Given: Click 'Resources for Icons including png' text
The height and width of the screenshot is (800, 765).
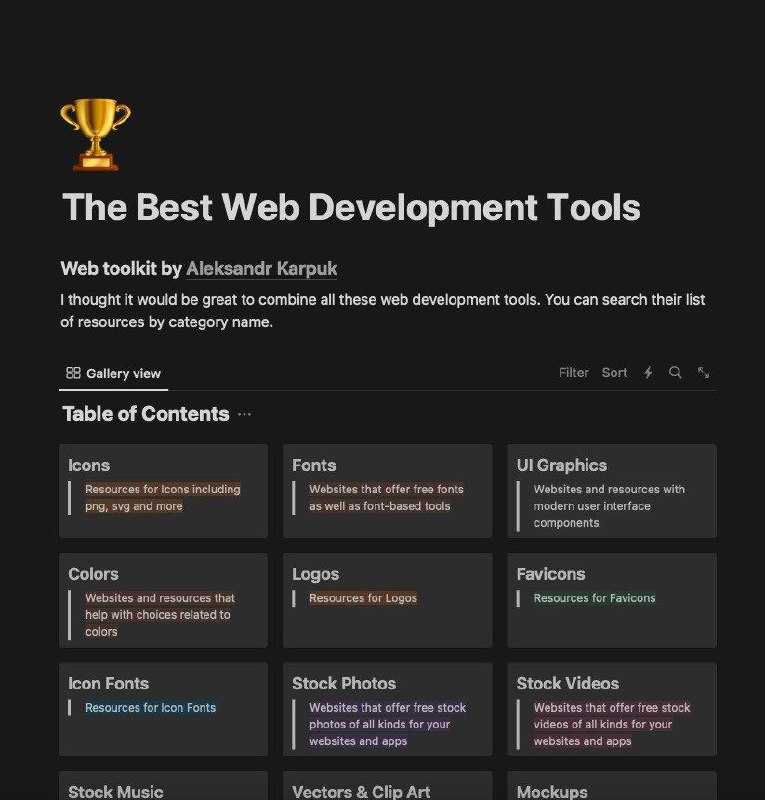Looking at the screenshot, I should coord(162,497).
